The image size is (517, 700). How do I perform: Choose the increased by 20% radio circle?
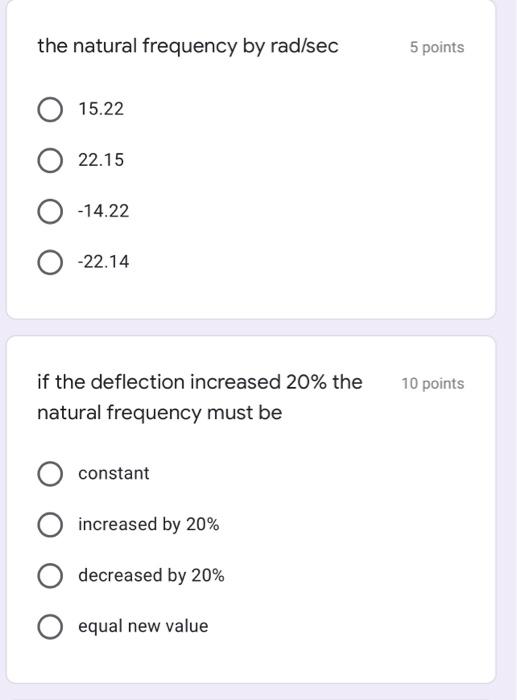coord(50,525)
